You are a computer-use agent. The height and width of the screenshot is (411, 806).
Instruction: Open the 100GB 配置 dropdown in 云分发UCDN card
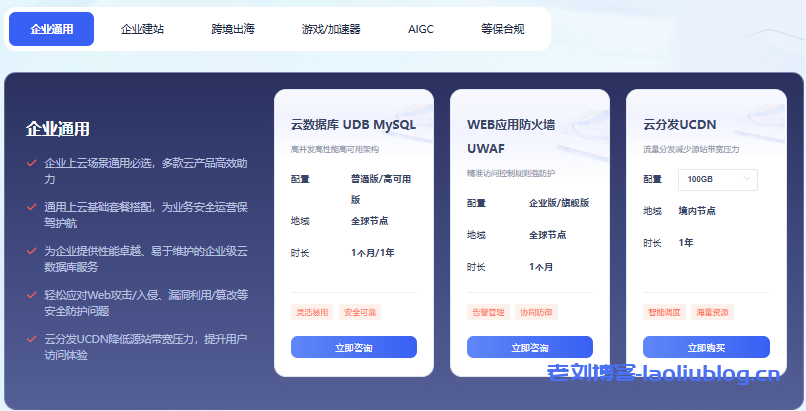click(x=717, y=180)
